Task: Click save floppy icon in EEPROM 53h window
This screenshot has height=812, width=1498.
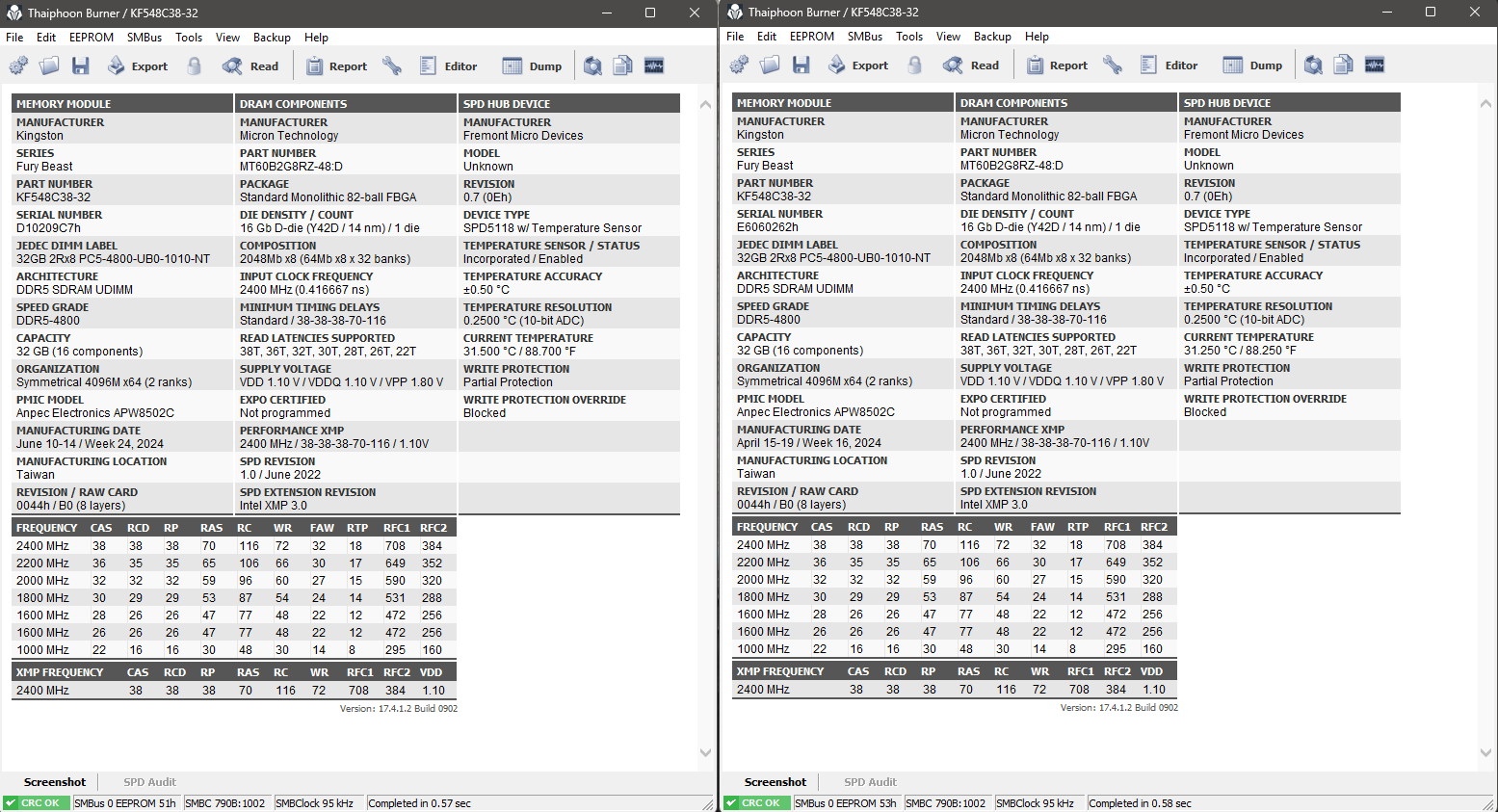Action: point(802,65)
